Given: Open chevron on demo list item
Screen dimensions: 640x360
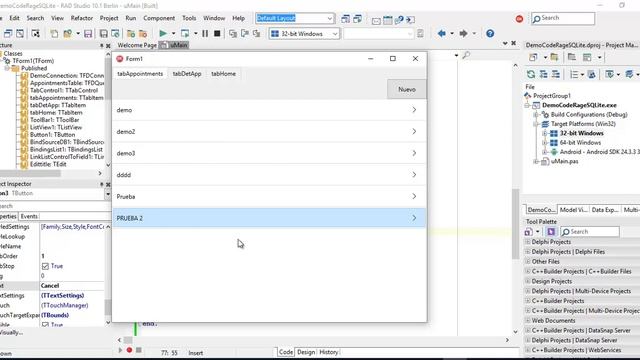Looking at the screenshot, I should (x=414, y=110).
